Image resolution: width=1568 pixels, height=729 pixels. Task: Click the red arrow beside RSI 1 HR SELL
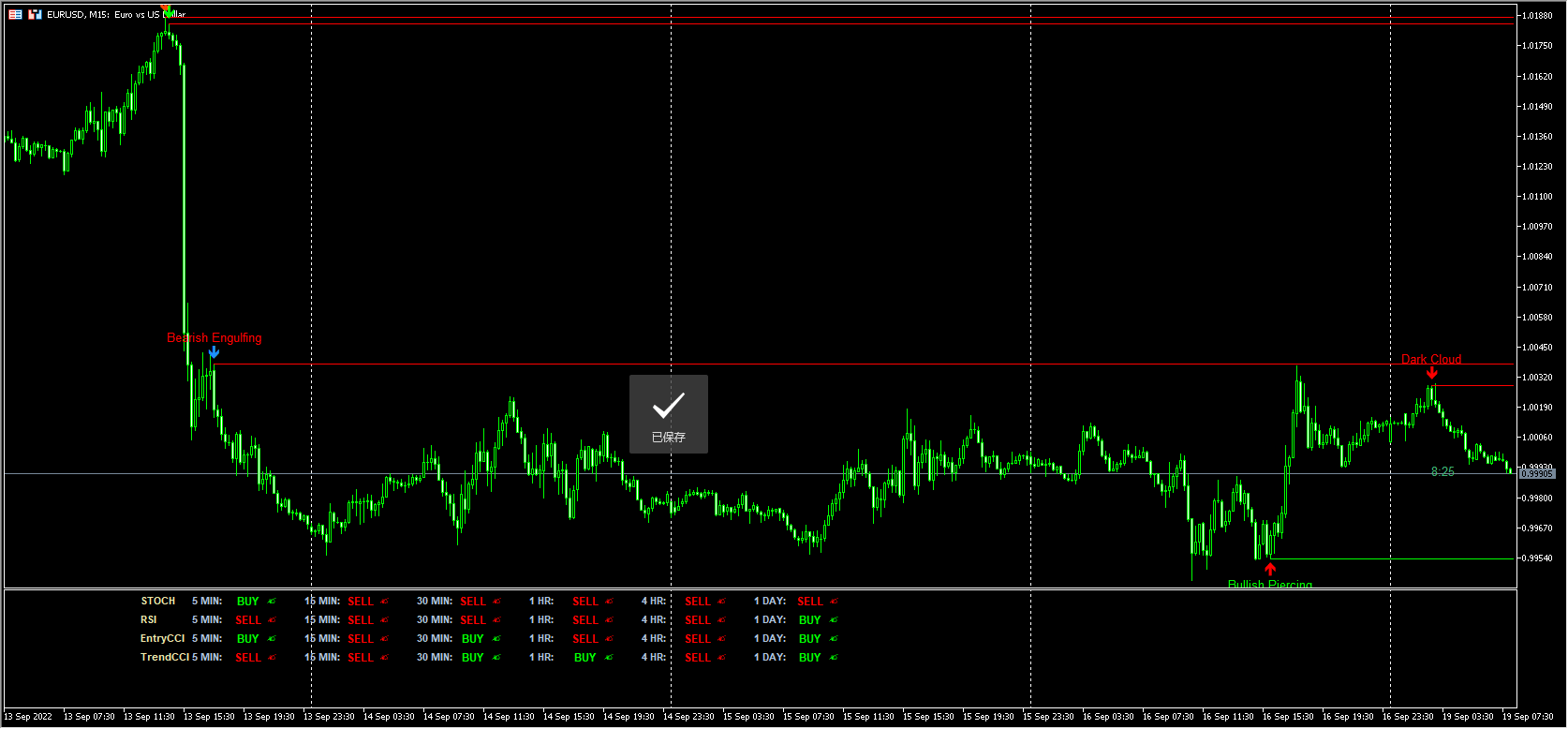point(609,620)
